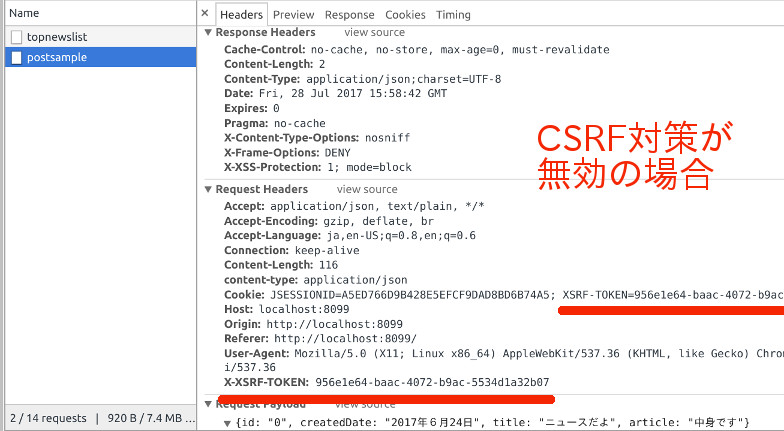
Task: Click the Accept-Encoding header line
Action: tap(329, 220)
